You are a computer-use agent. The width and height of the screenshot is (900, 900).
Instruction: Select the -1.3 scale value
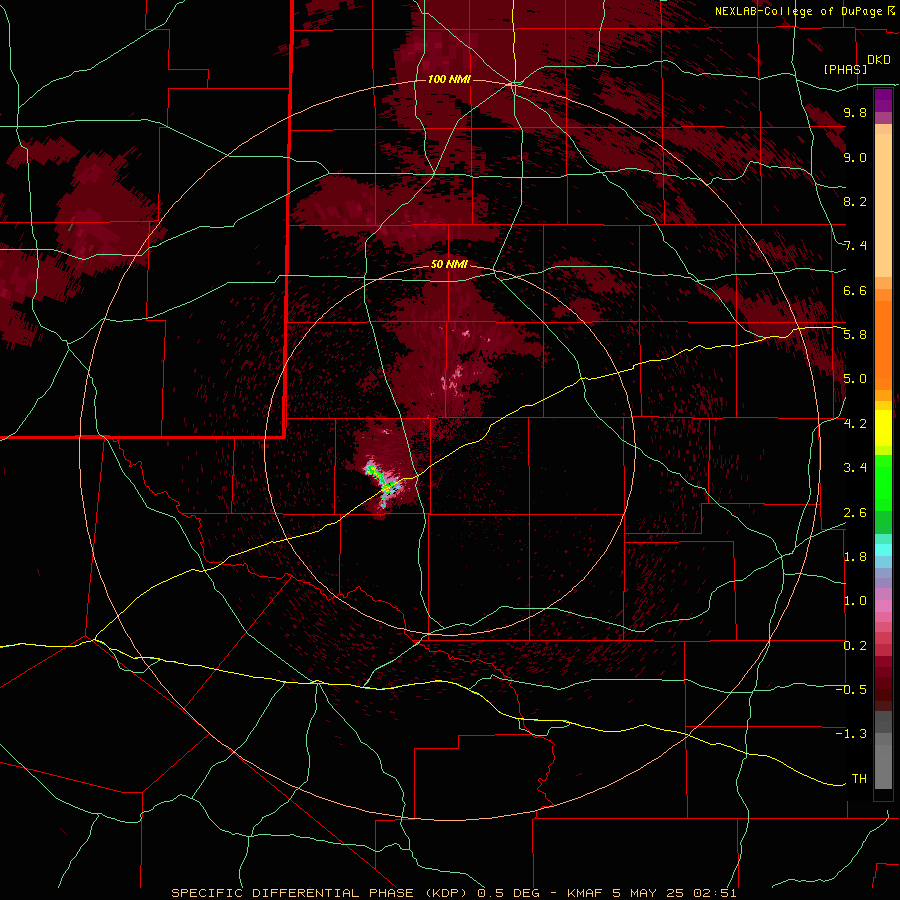pyautogui.click(x=851, y=734)
